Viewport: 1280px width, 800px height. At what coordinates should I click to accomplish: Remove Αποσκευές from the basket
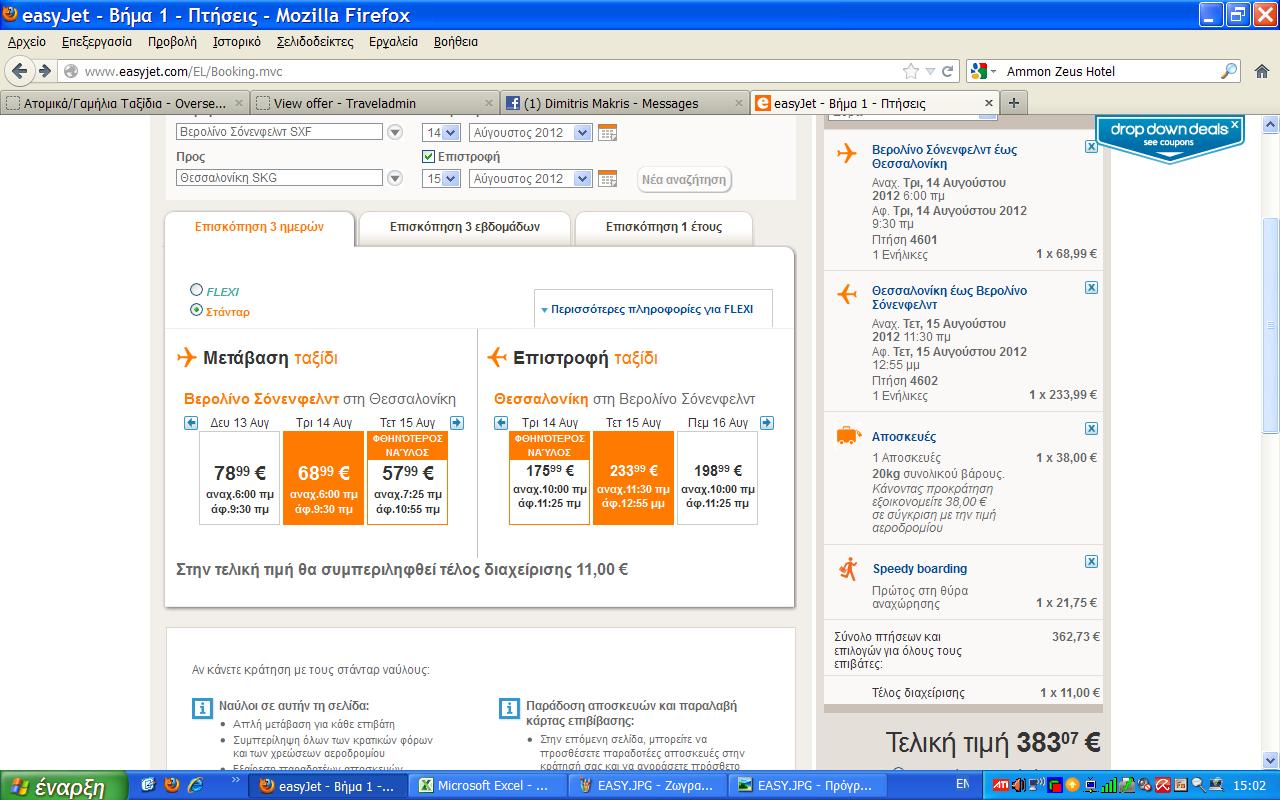[x=1091, y=428]
